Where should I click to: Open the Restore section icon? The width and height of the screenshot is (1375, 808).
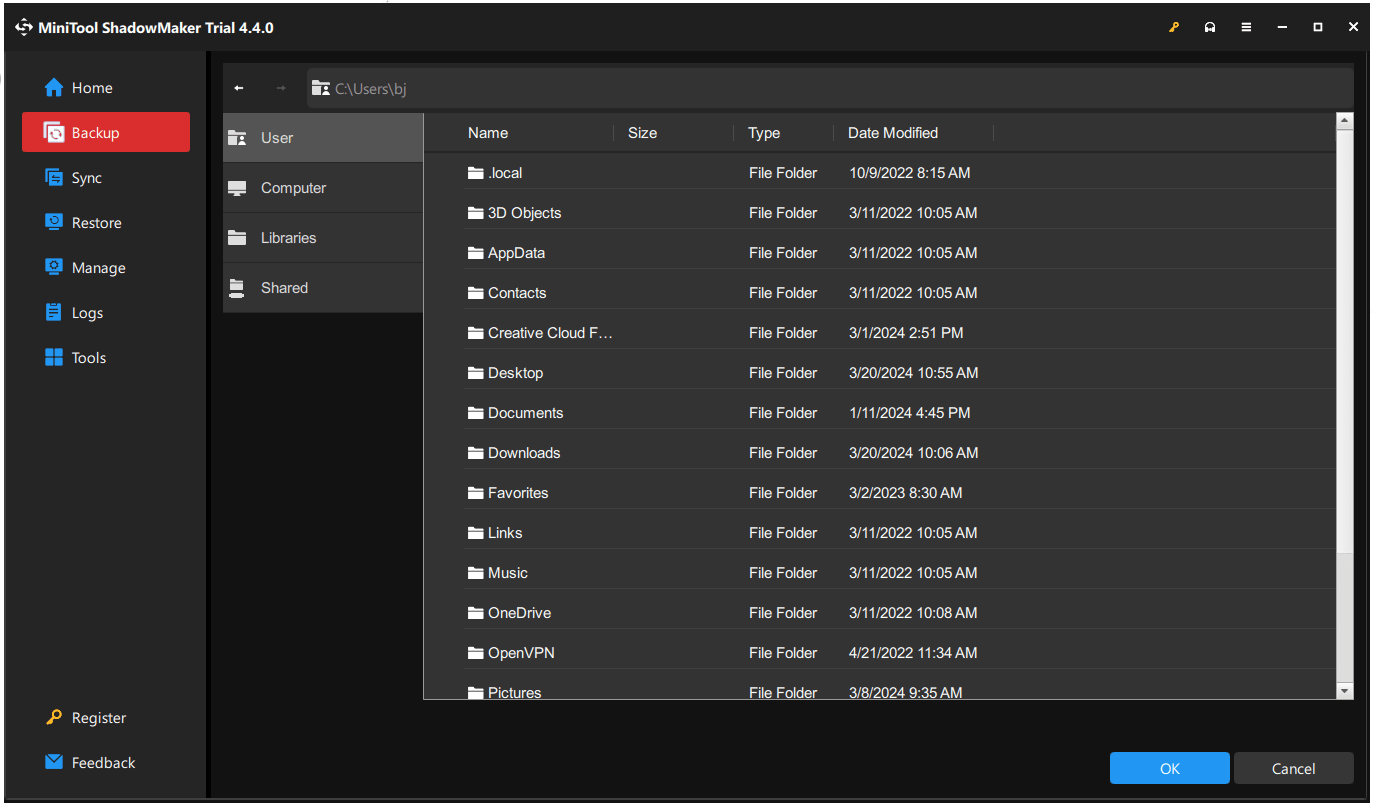(53, 222)
